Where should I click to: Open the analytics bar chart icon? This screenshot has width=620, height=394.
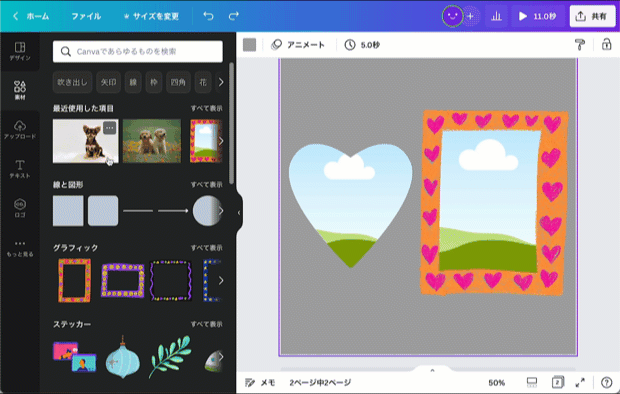coord(496,16)
